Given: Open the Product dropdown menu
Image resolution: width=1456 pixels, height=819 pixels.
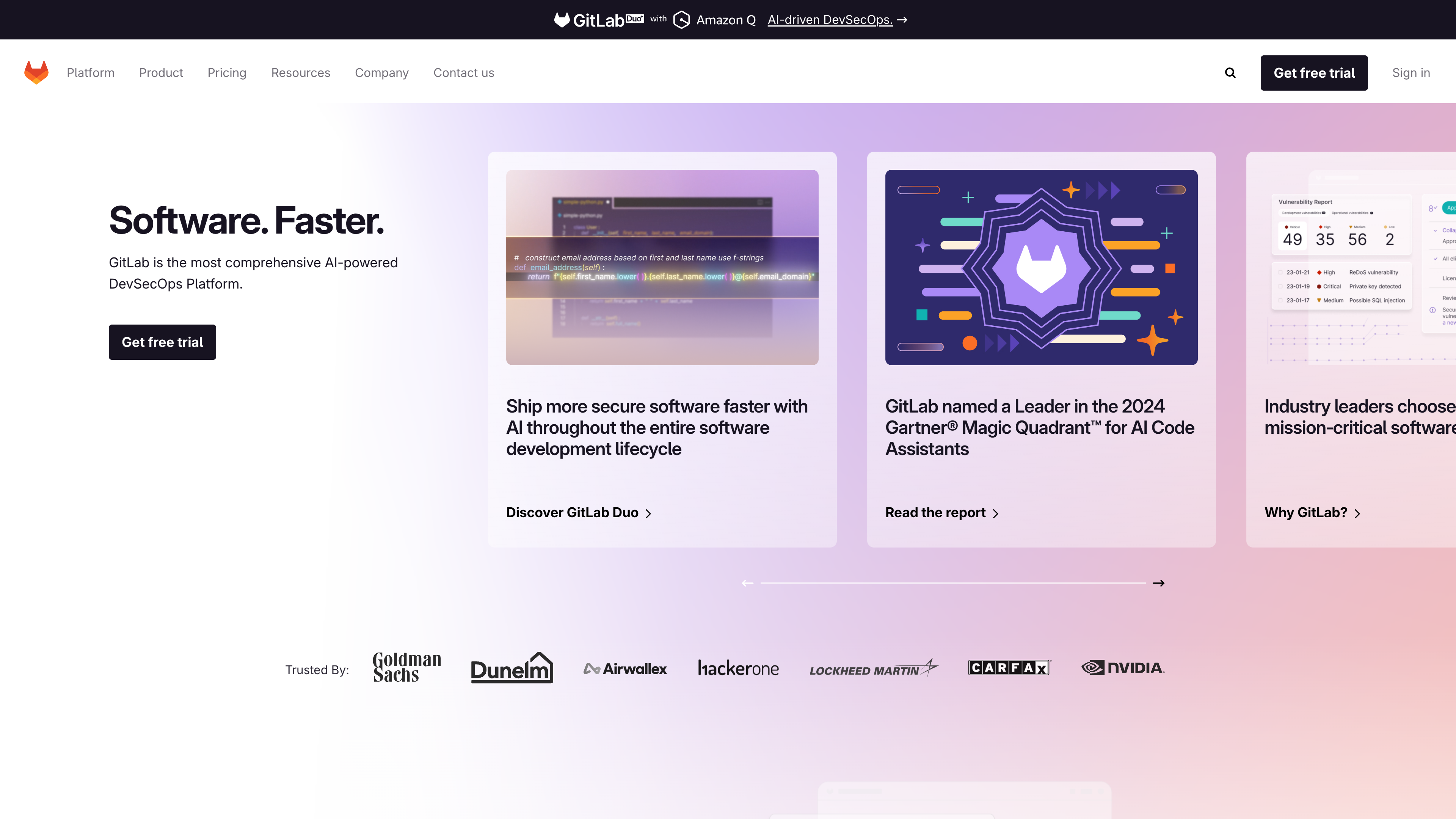Looking at the screenshot, I should (x=161, y=72).
